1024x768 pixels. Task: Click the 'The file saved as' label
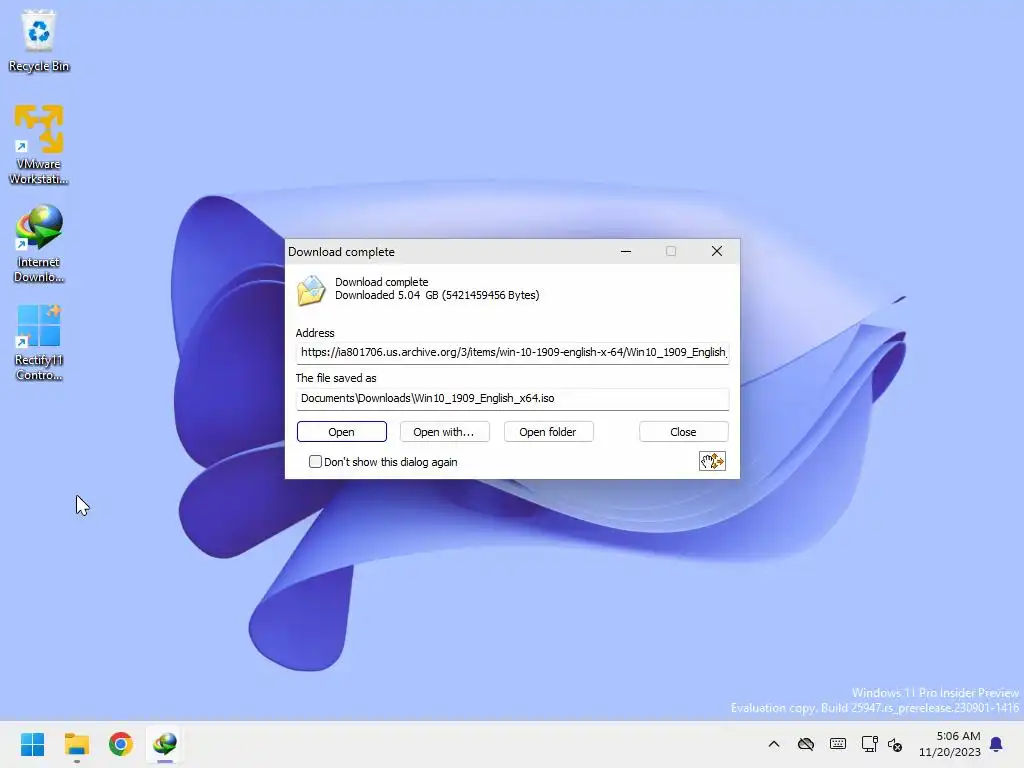click(336, 378)
